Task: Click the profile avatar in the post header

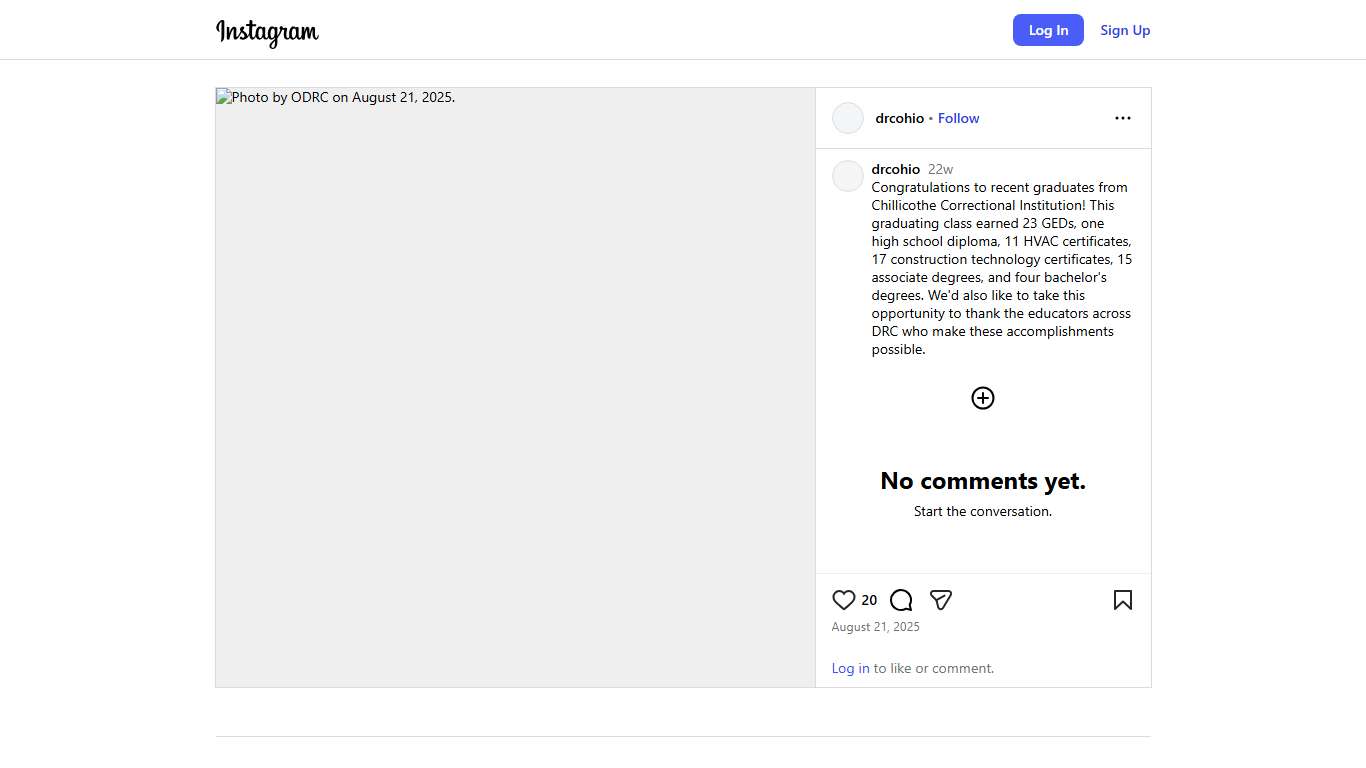Action: pos(848,118)
